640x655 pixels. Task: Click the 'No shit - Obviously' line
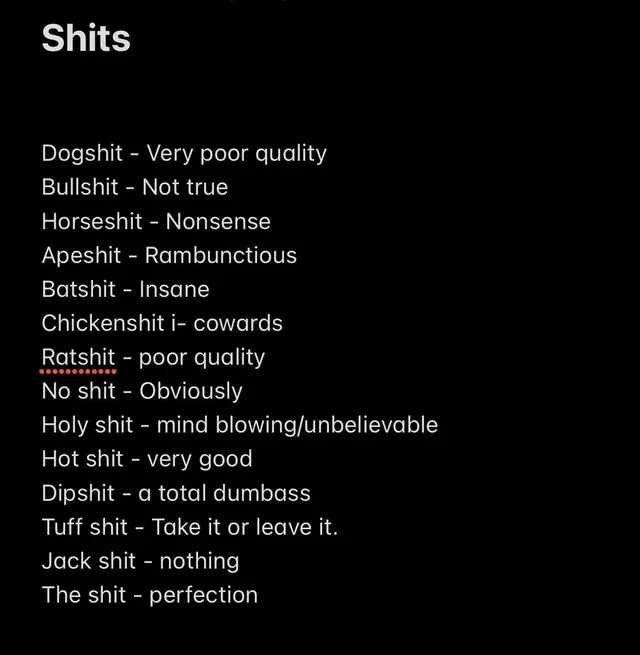142,391
